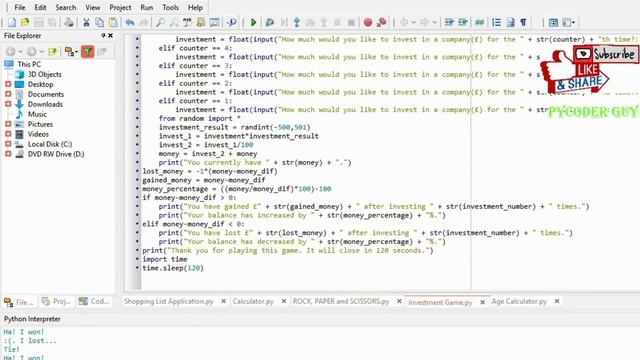The image size is (640, 360).
Task: Open the Tools menu
Action: point(170,7)
